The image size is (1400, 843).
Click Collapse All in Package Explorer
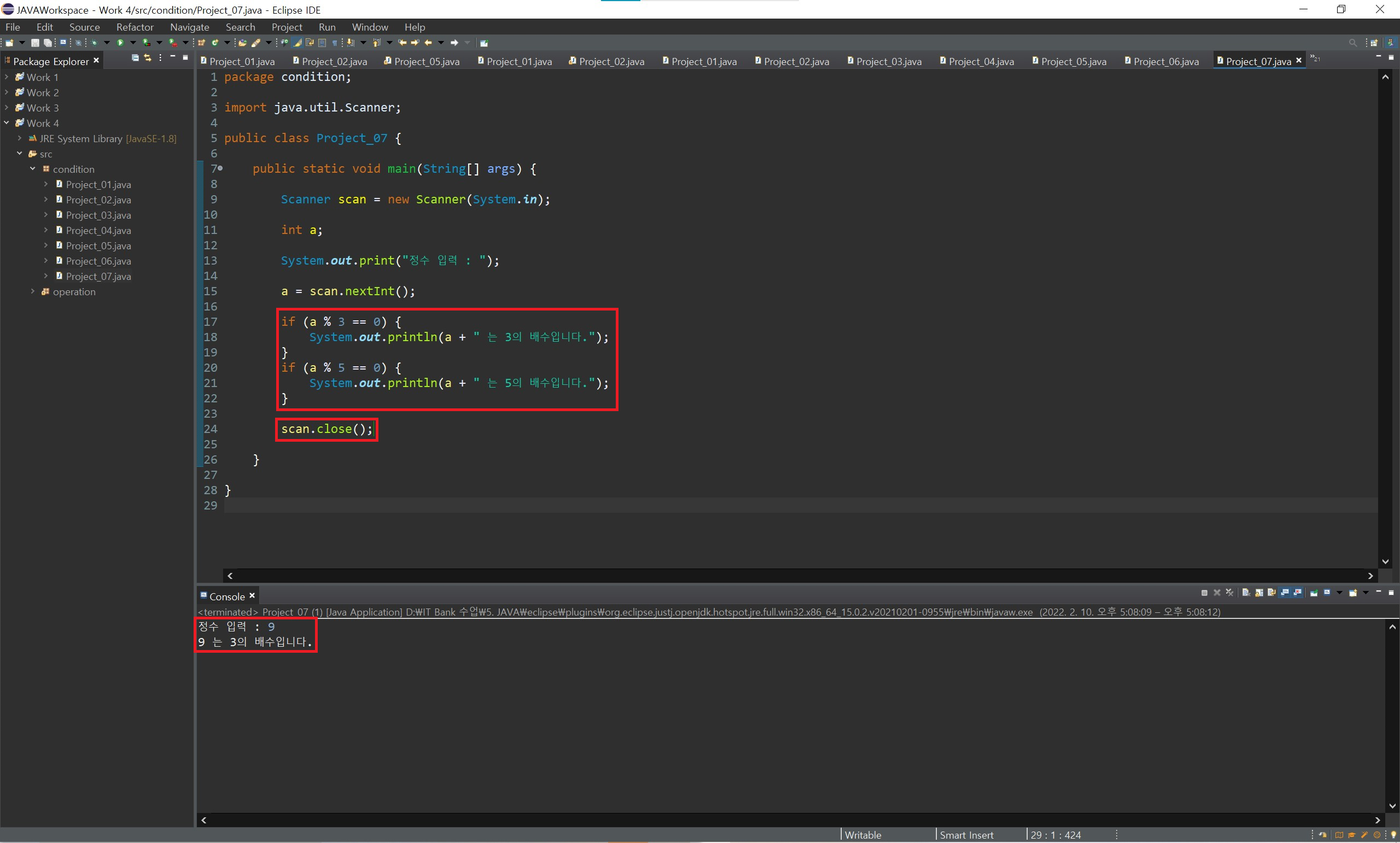click(x=135, y=58)
